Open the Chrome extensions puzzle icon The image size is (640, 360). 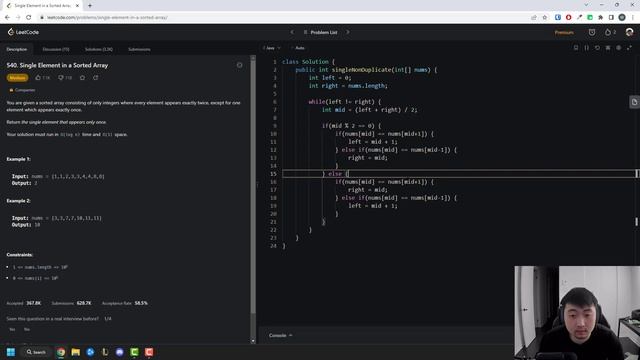click(x=600, y=17)
